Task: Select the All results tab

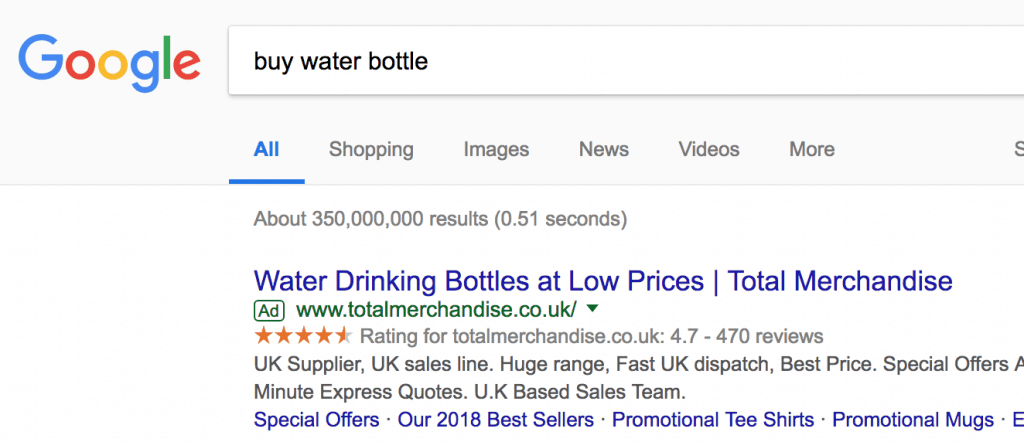Action: pos(266,150)
